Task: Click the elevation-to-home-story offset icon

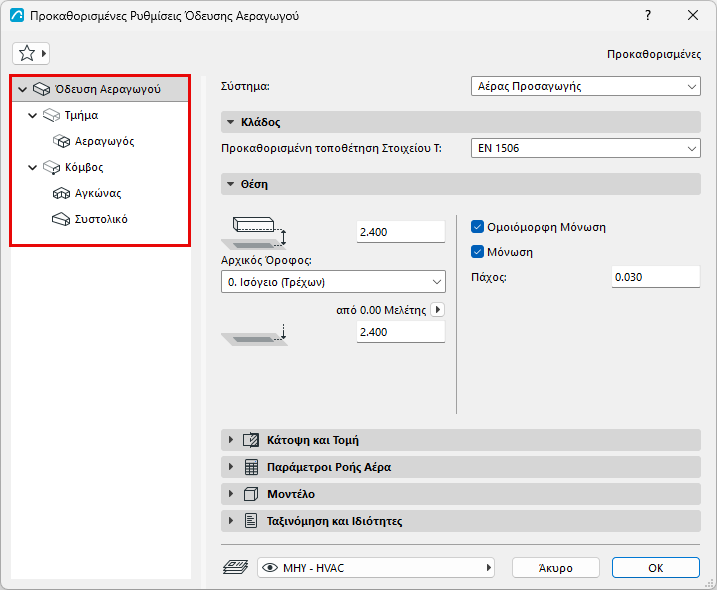Action: pyautogui.click(x=254, y=232)
